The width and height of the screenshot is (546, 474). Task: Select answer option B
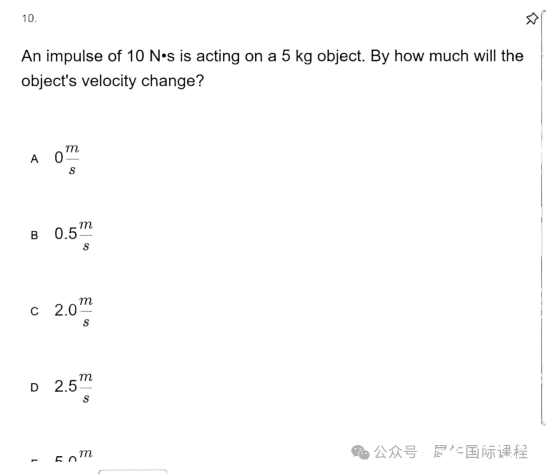pyautogui.click(x=34, y=235)
